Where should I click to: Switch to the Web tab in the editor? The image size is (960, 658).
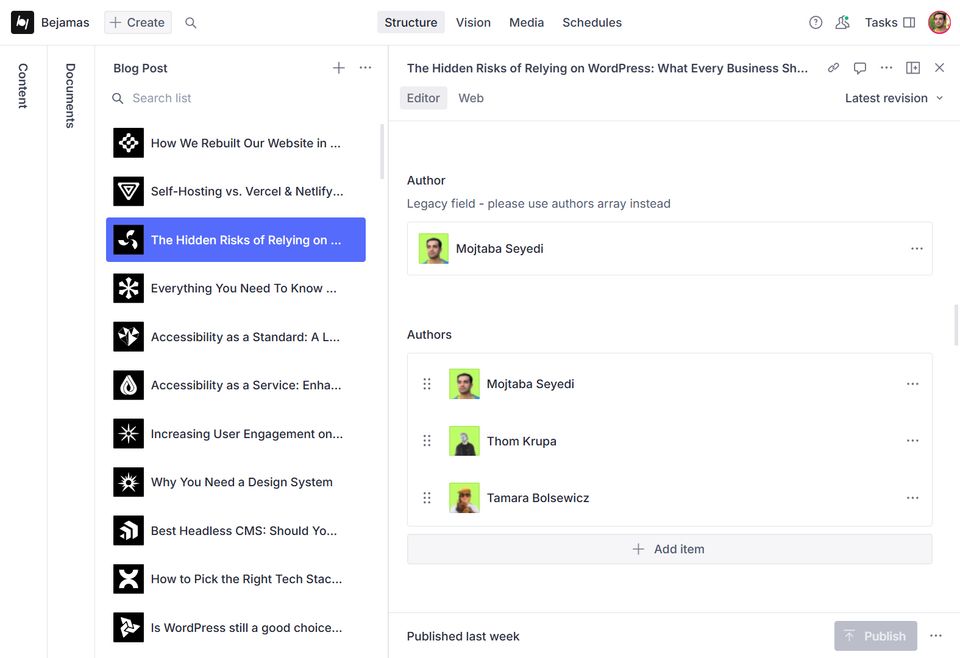(471, 98)
